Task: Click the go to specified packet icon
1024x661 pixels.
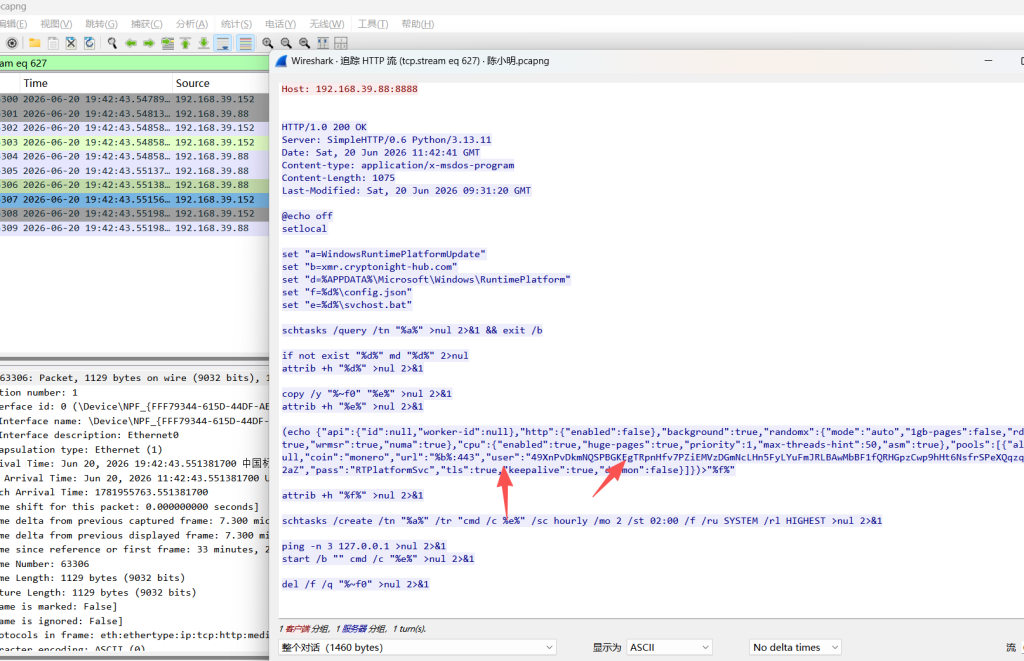Action: point(167,43)
